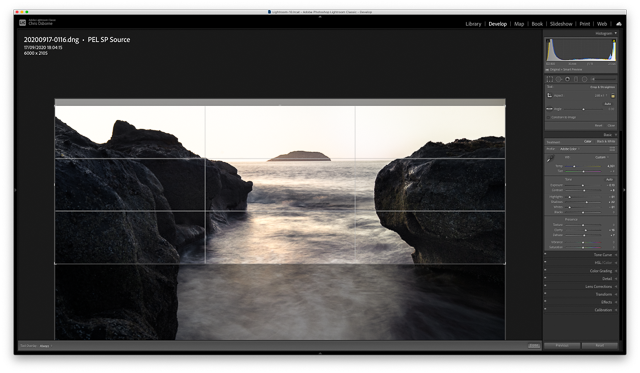Collapse the Basic panel
Screen dimensions: 640x373
click(616, 135)
